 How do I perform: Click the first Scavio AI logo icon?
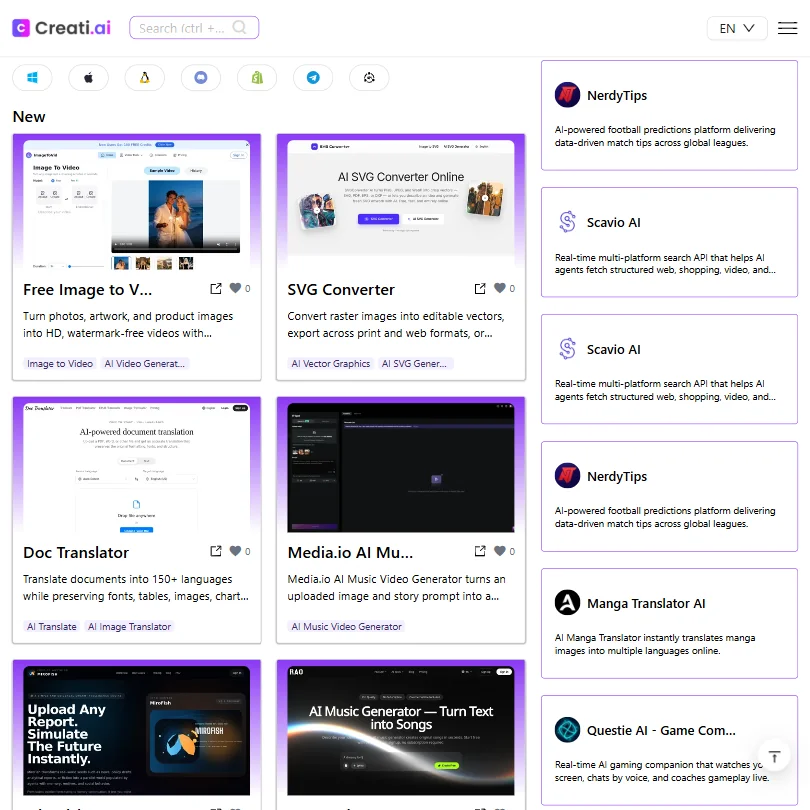pyautogui.click(x=567, y=222)
